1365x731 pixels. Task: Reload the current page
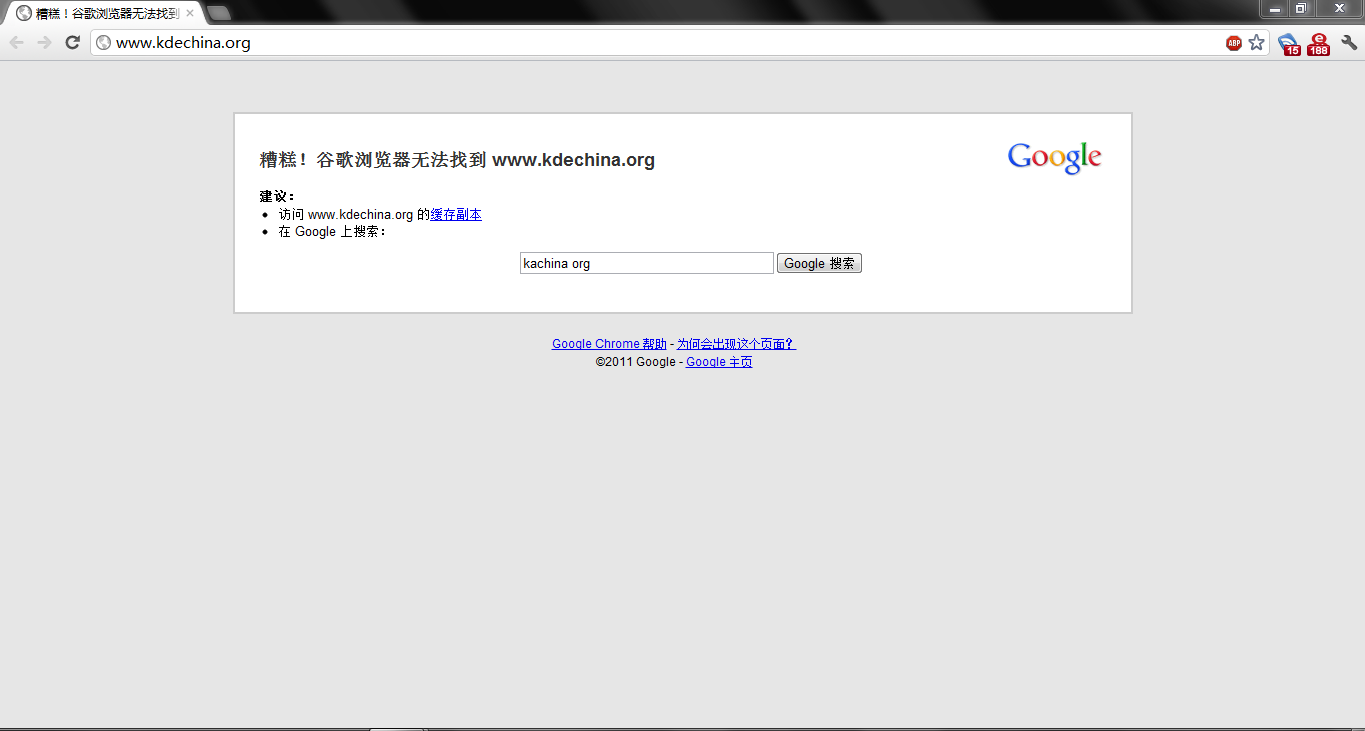click(x=72, y=42)
